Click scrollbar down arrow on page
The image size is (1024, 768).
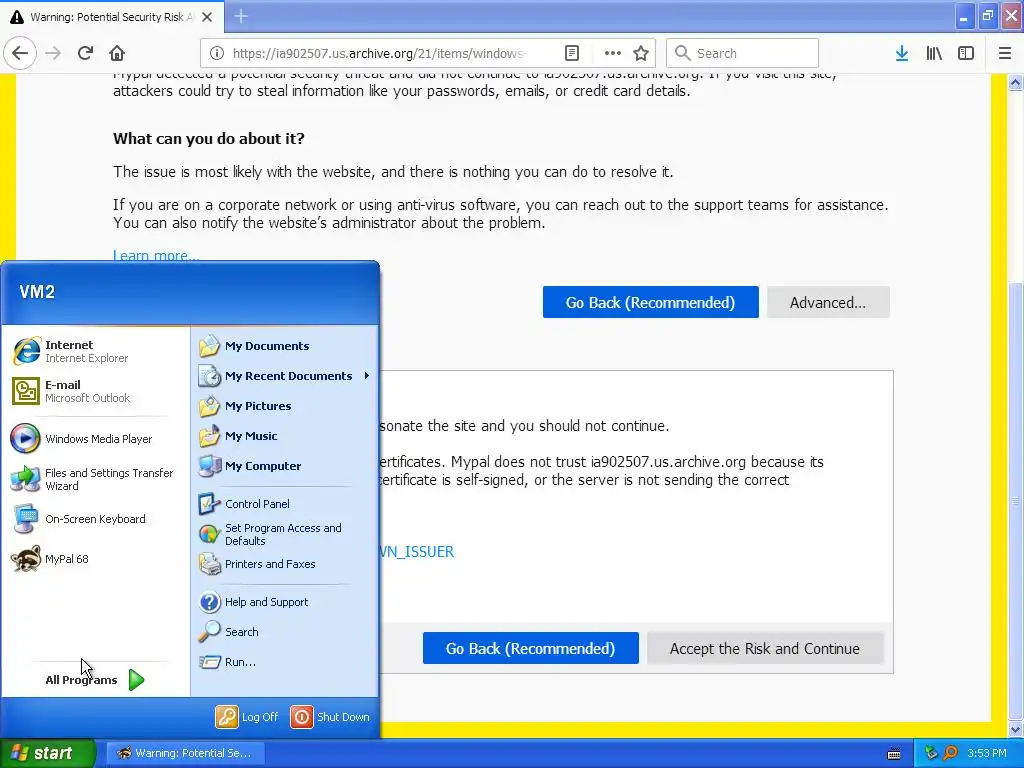(x=1016, y=729)
